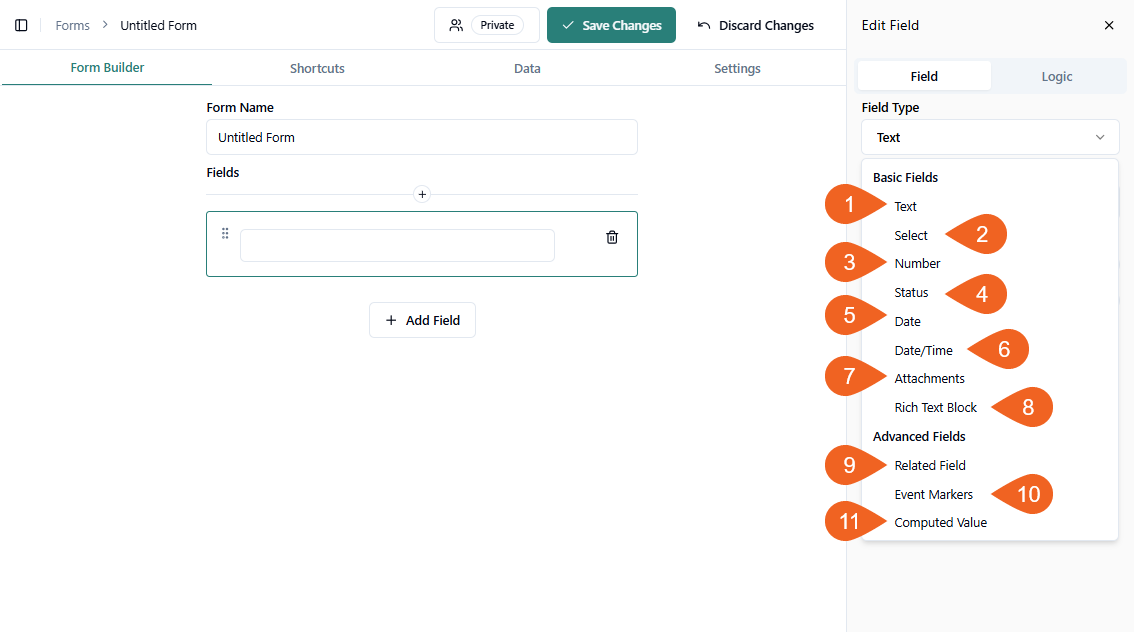The height and width of the screenshot is (632, 1134).
Task: Close the Edit Field panel
Action: (1108, 25)
